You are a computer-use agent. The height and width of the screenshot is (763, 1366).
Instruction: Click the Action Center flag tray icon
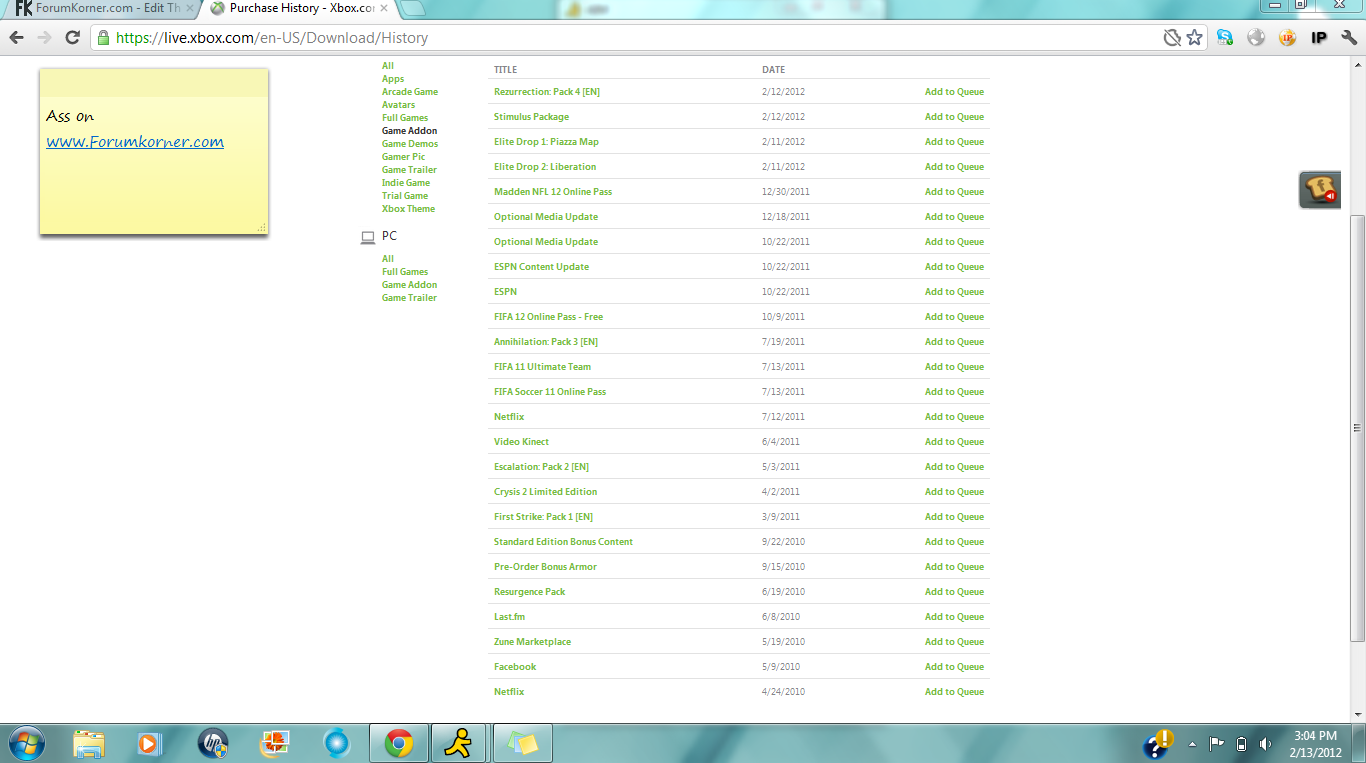point(1217,744)
